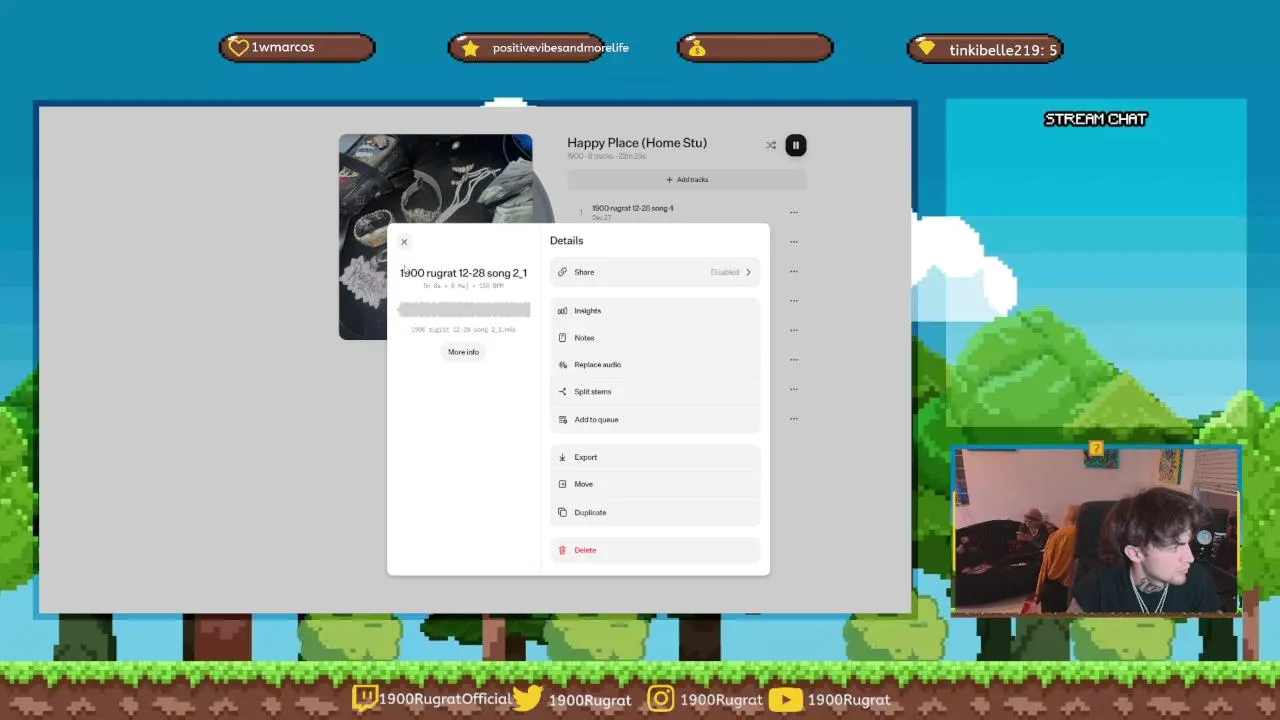Select track 1900 rugrat 12-28 song 4
The image size is (1280, 720).
point(633,208)
